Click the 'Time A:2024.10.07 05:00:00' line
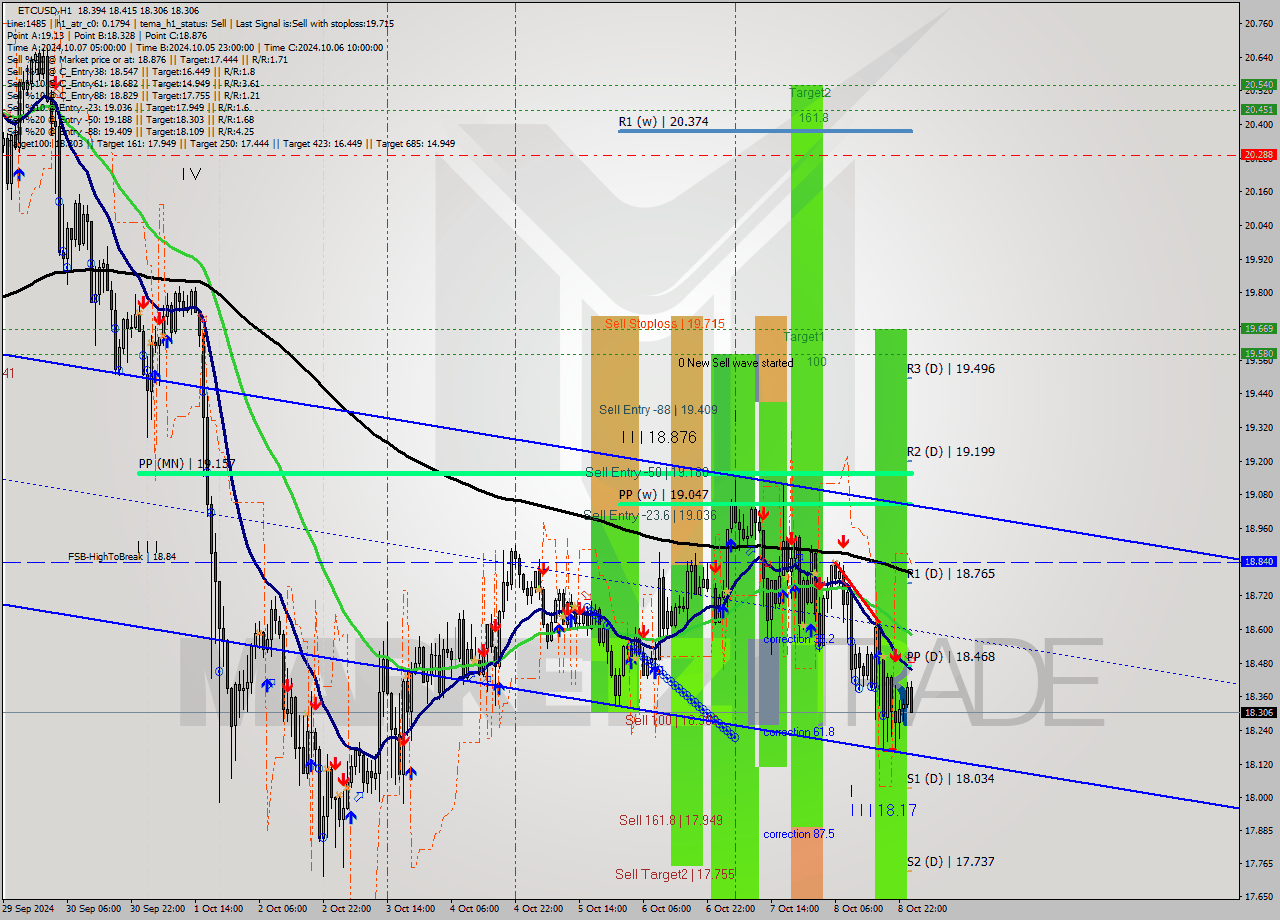This screenshot has width=1280, height=920. pyautogui.click(x=66, y=47)
